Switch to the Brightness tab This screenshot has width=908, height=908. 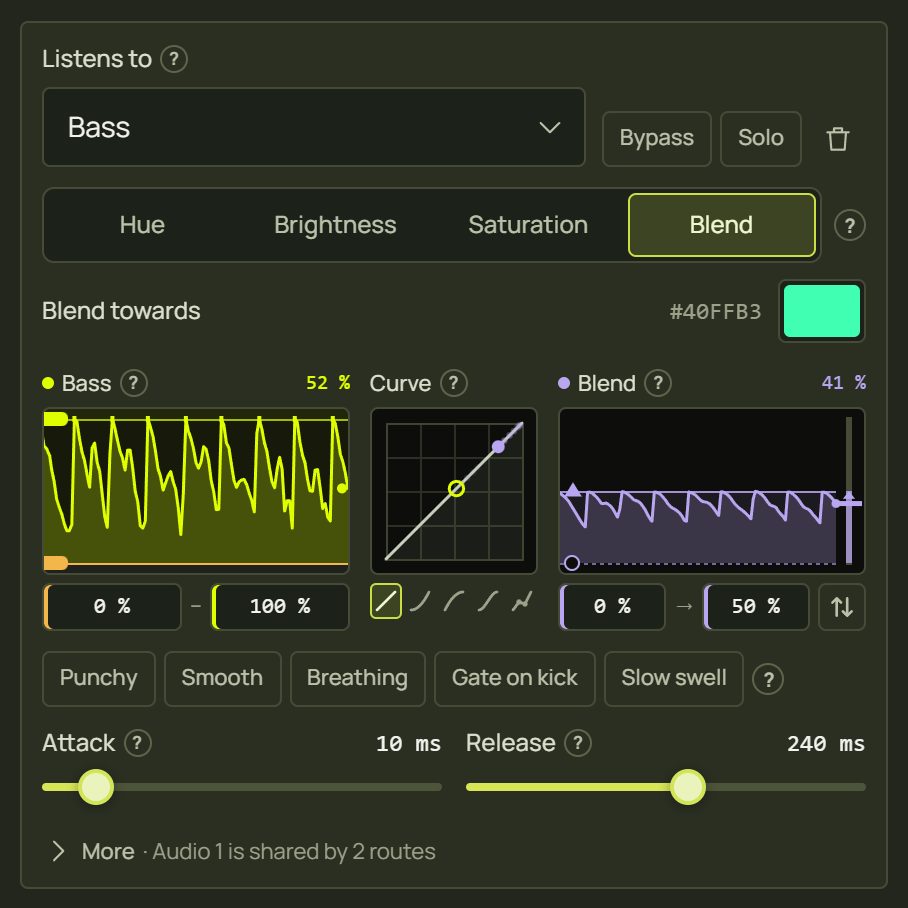pos(335,225)
